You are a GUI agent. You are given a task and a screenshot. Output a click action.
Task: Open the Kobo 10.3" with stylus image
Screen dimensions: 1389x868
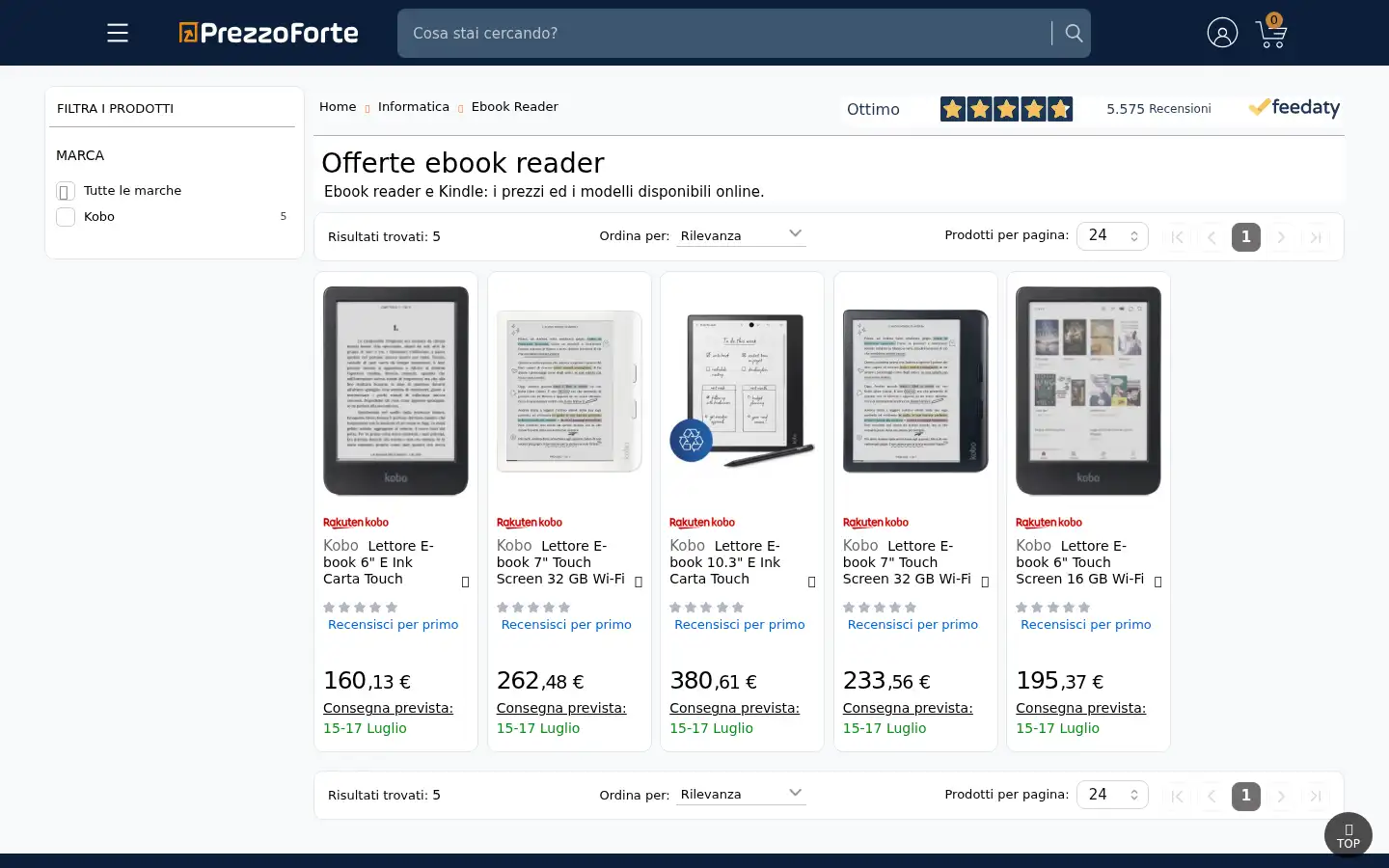point(742,391)
